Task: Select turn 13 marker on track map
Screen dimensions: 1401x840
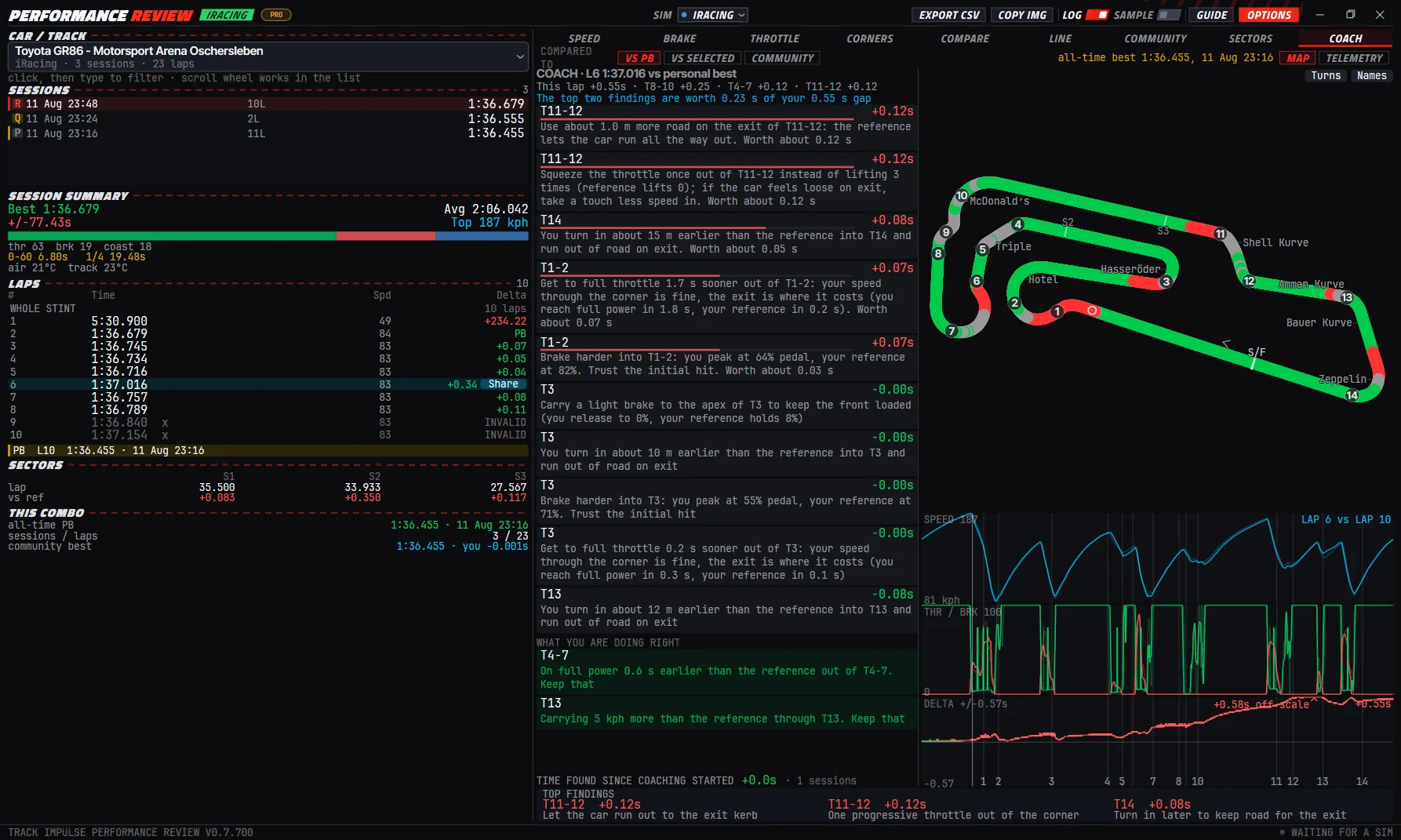Action: 1347,297
